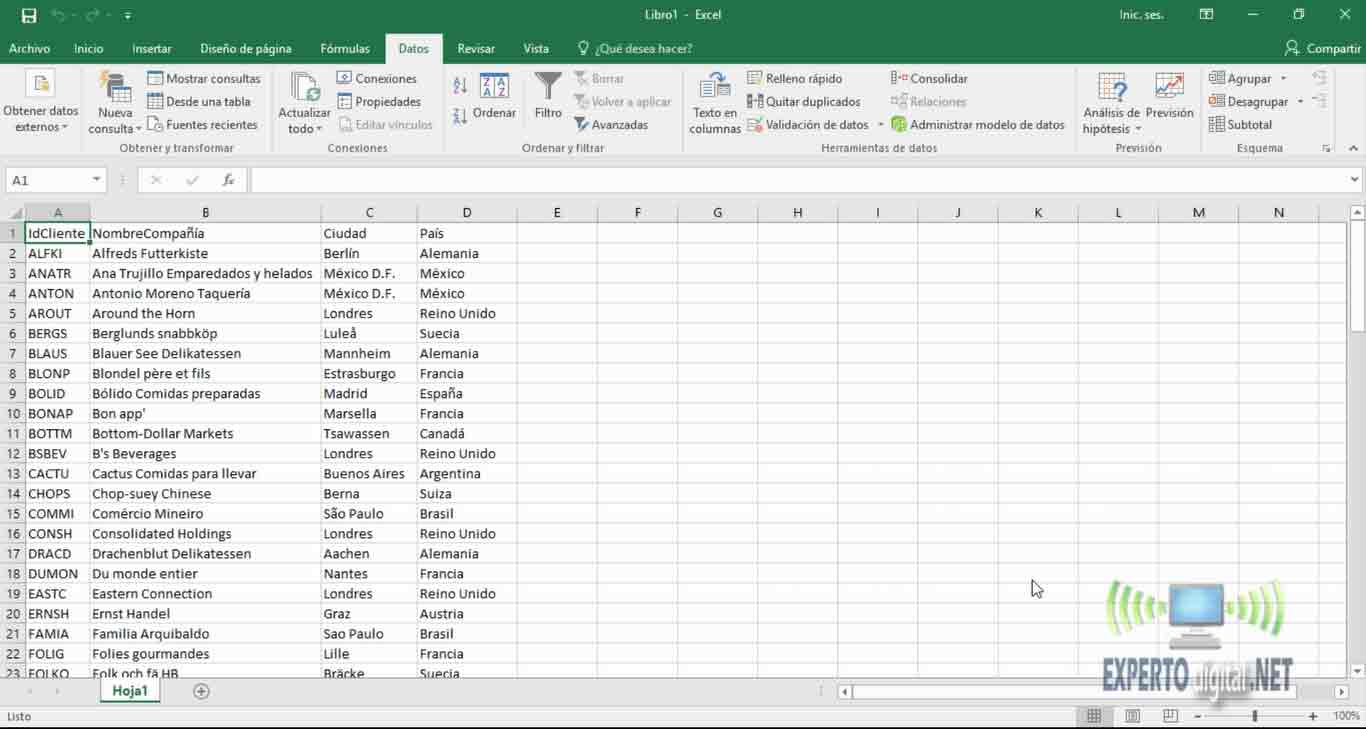
Task: Click the Quitar duplicados icon
Action: pyautogui.click(x=806, y=101)
